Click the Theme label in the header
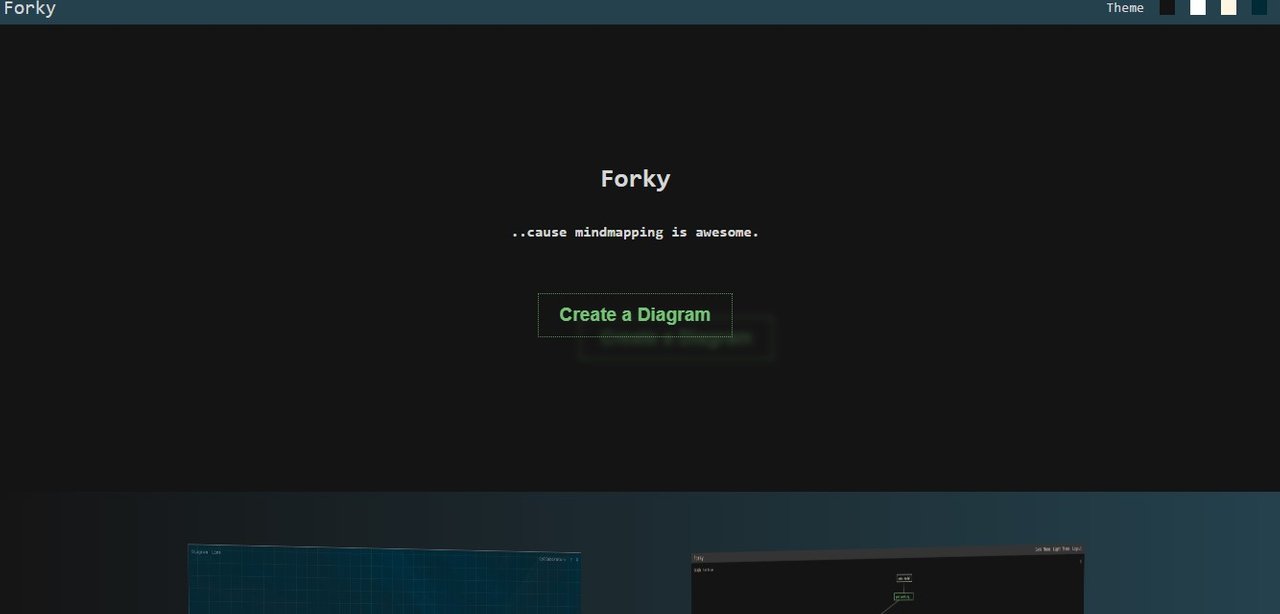Viewport: 1280px width, 614px height. (x=1125, y=8)
